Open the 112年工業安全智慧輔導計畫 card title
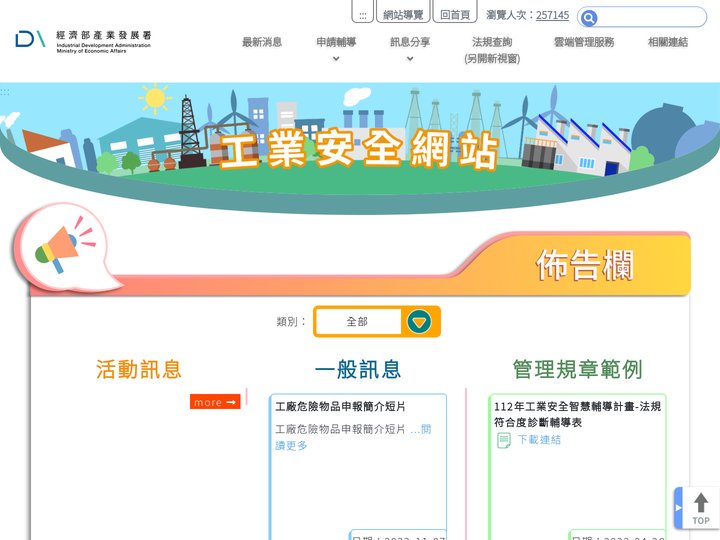 coord(577,414)
